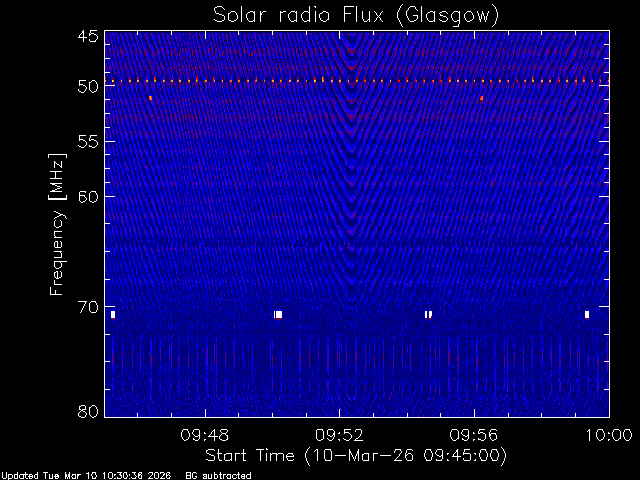Click the 09:48 time tick label
Image resolution: width=640 pixels, height=480 pixels.
point(204,435)
